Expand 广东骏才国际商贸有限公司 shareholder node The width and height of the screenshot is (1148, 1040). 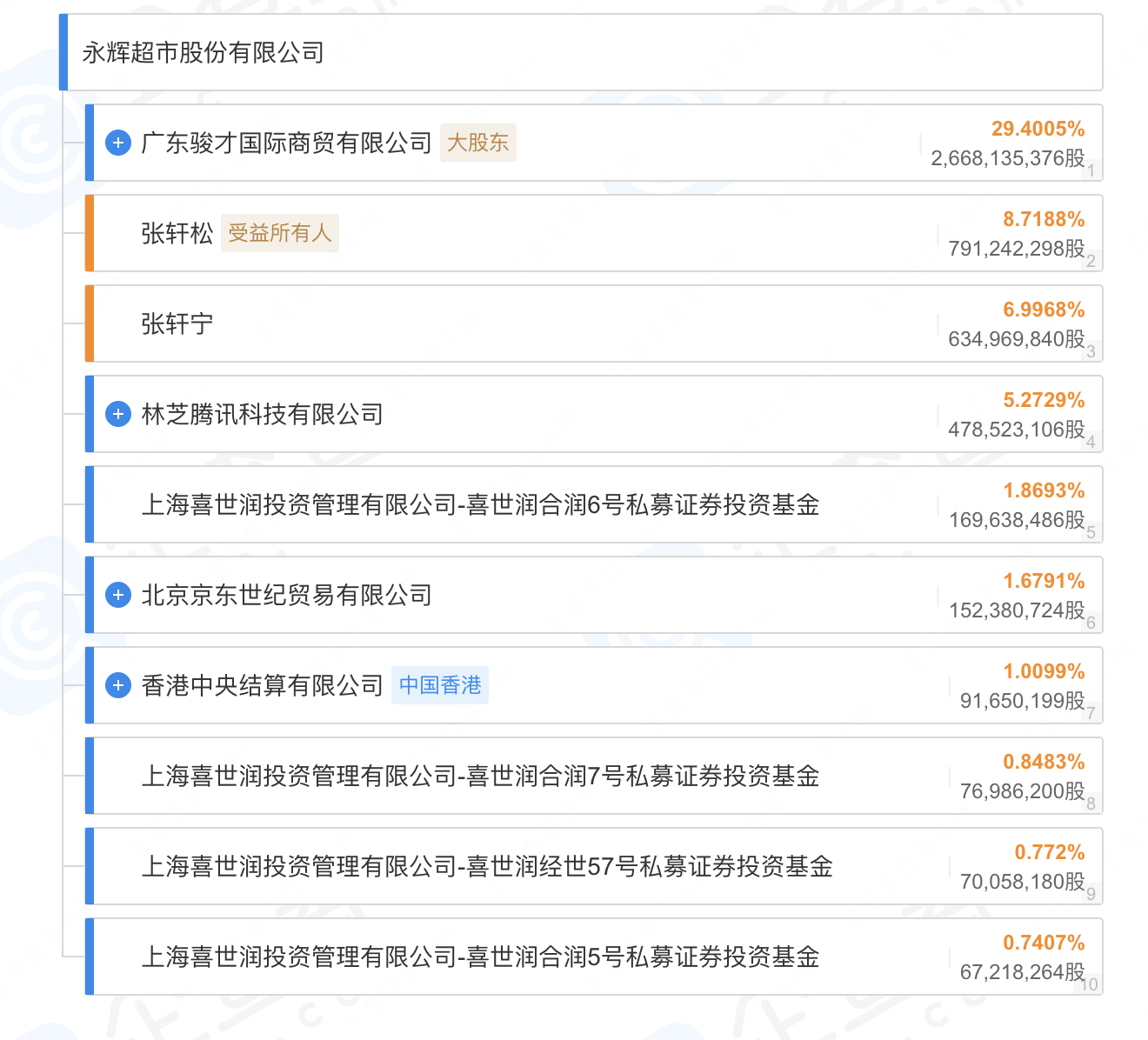click(x=118, y=143)
